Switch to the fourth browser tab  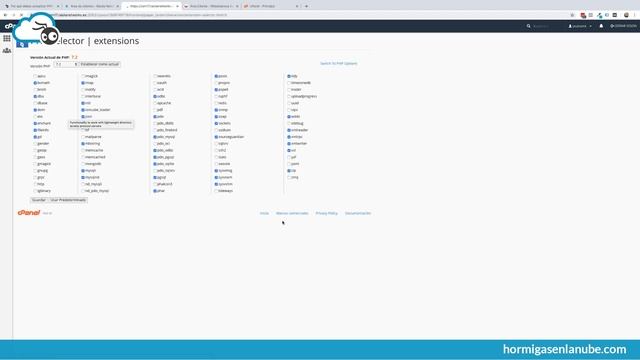coord(211,6)
